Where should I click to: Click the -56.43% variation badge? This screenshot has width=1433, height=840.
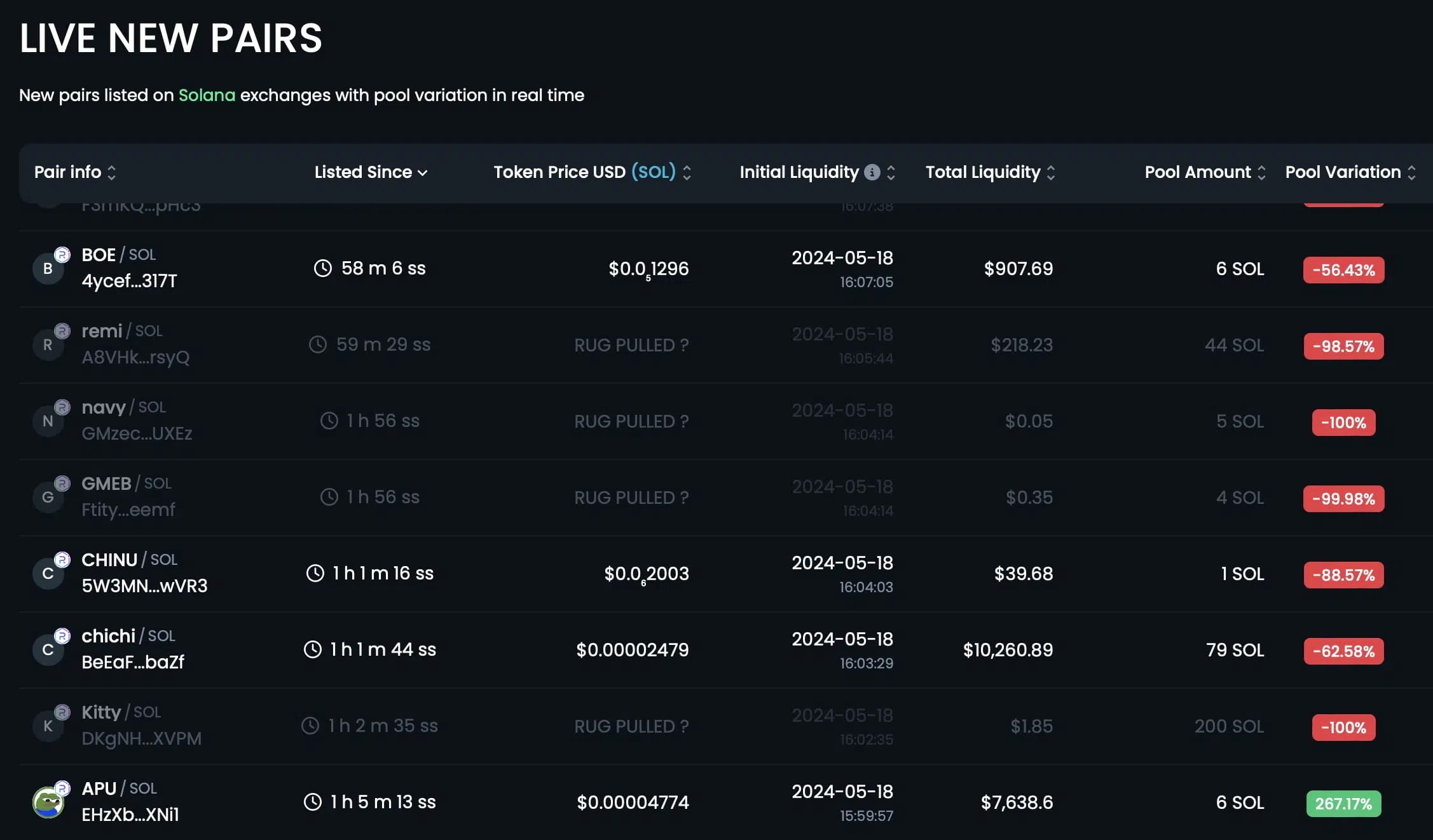tap(1343, 270)
